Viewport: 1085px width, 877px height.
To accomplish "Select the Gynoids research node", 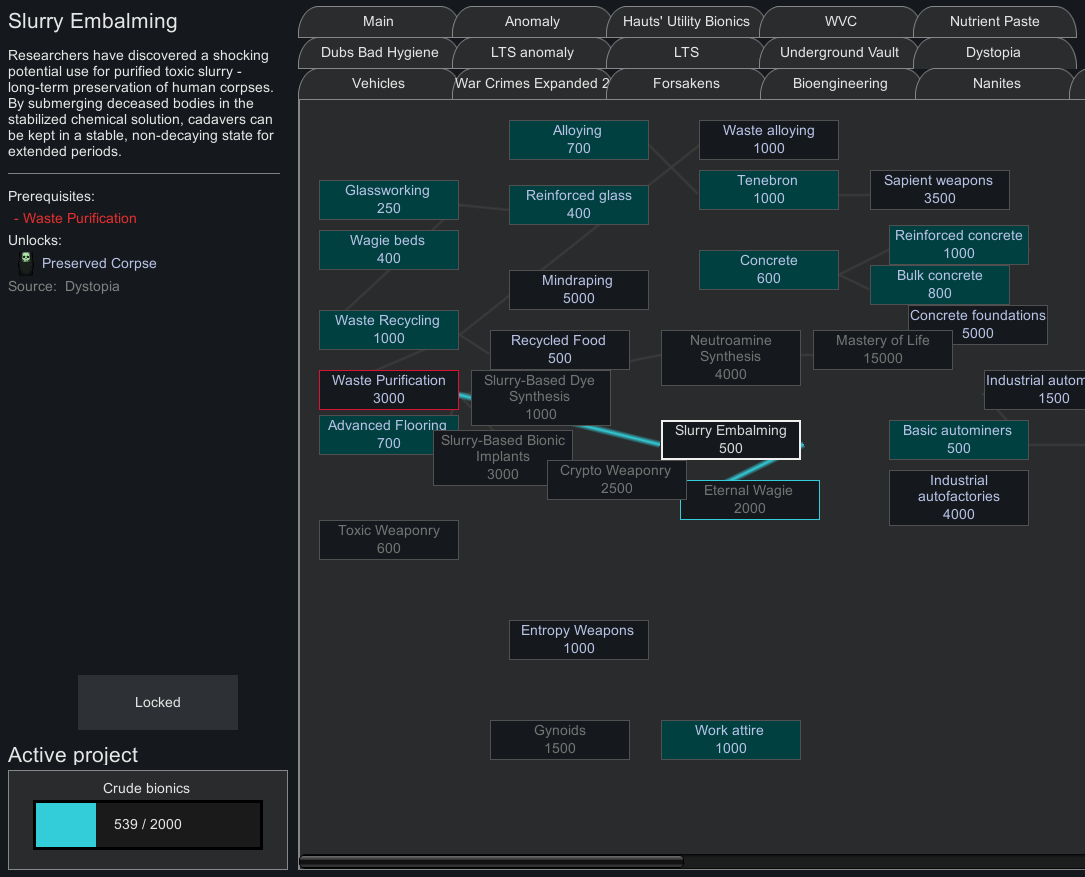I will click(x=559, y=739).
